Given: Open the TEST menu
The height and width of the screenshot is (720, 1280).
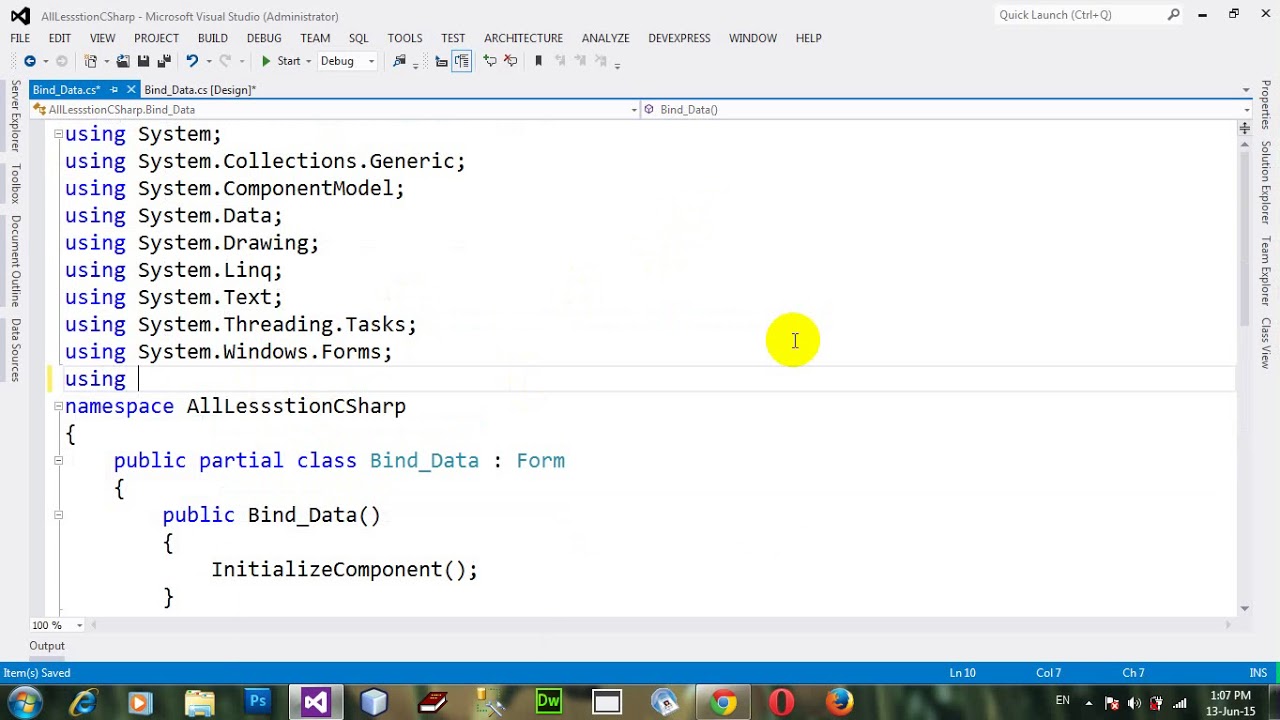Looking at the screenshot, I should tap(453, 38).
